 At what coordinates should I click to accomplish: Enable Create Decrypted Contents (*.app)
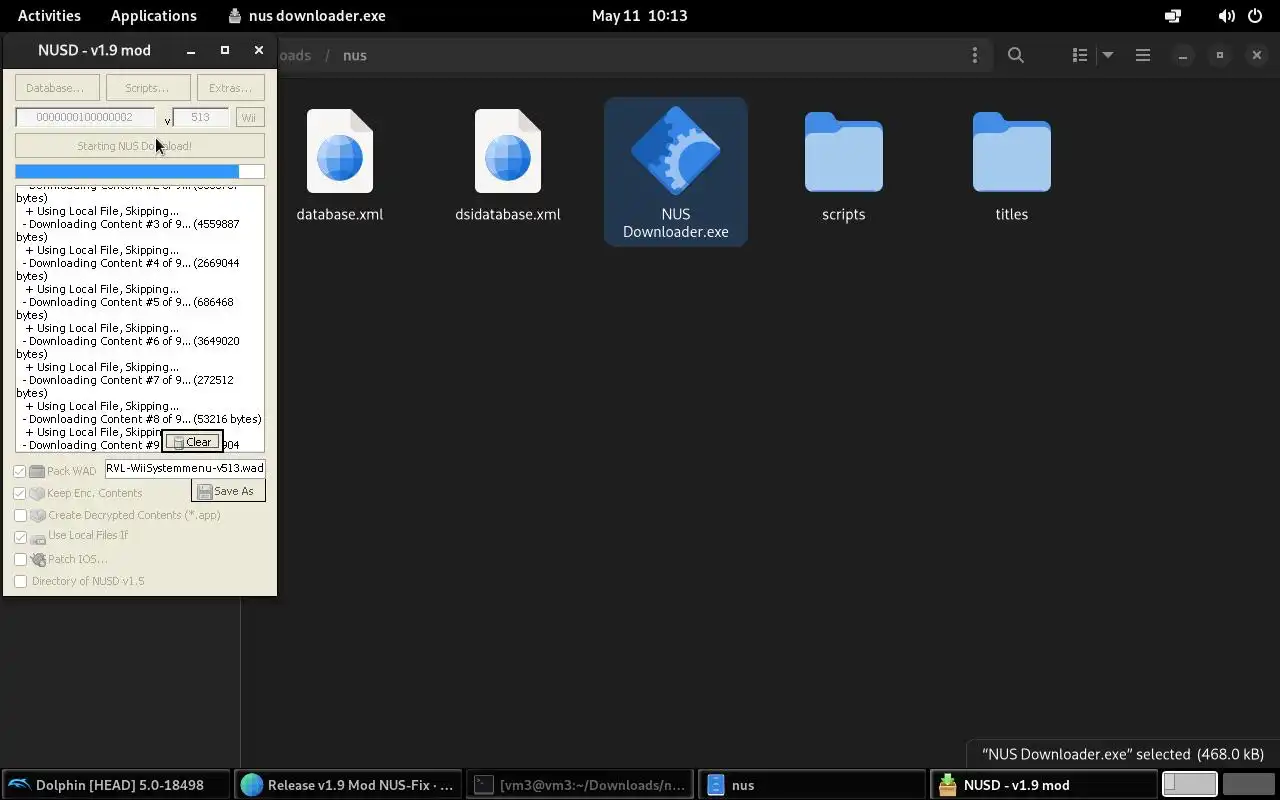(20, 515)
